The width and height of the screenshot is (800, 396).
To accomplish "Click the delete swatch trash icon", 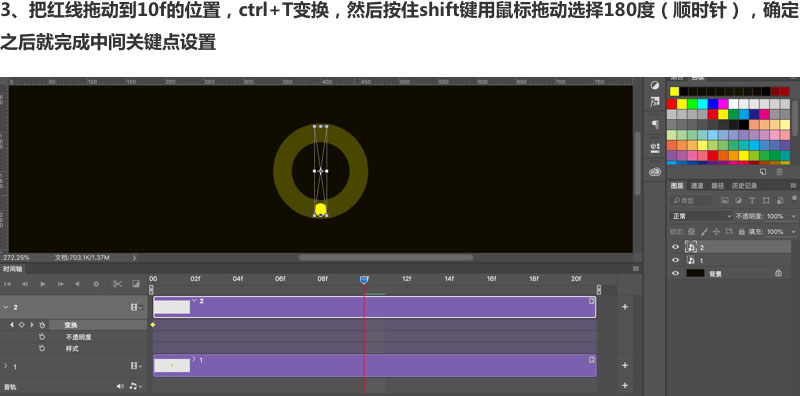I will (779, 171).
